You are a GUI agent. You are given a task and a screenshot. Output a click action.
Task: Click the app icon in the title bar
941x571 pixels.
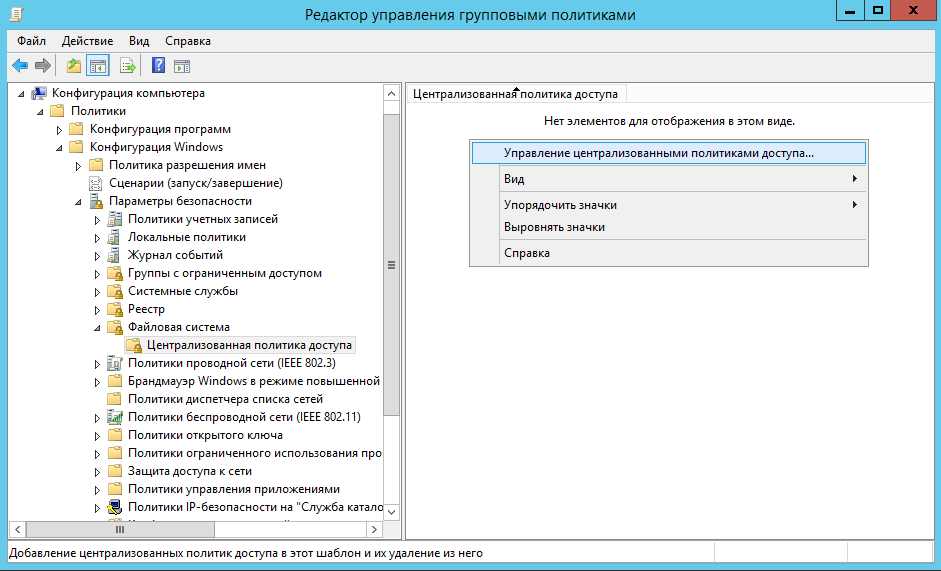pyautogui.click(x=17, y=14)
